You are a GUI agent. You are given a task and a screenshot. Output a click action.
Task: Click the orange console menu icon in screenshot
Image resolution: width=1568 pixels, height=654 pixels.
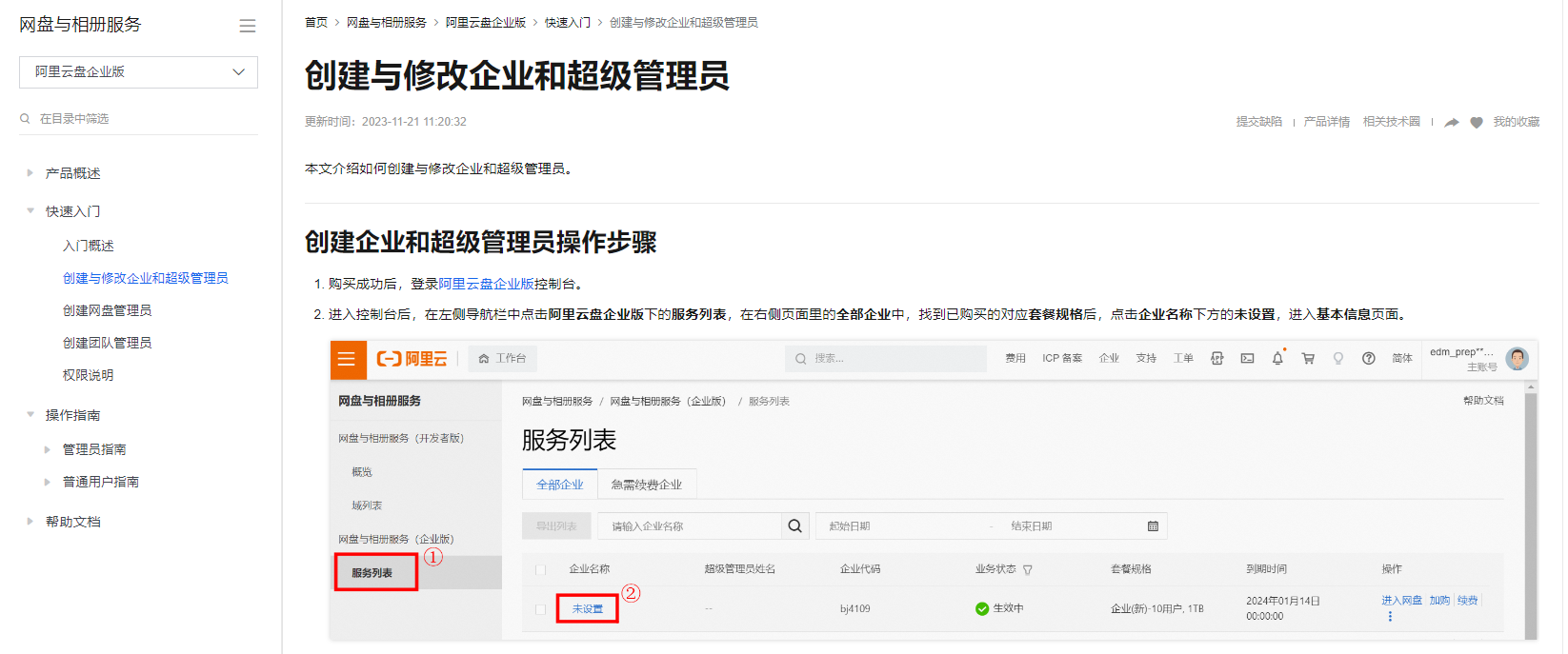click(347, 359)
